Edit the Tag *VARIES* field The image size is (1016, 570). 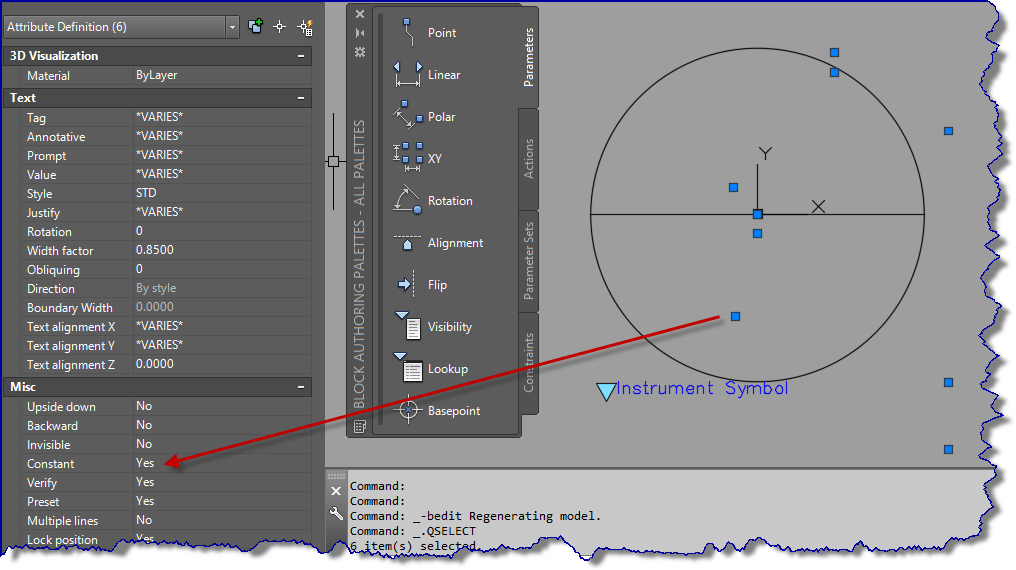pyautogui.click(x=222, y=117)
